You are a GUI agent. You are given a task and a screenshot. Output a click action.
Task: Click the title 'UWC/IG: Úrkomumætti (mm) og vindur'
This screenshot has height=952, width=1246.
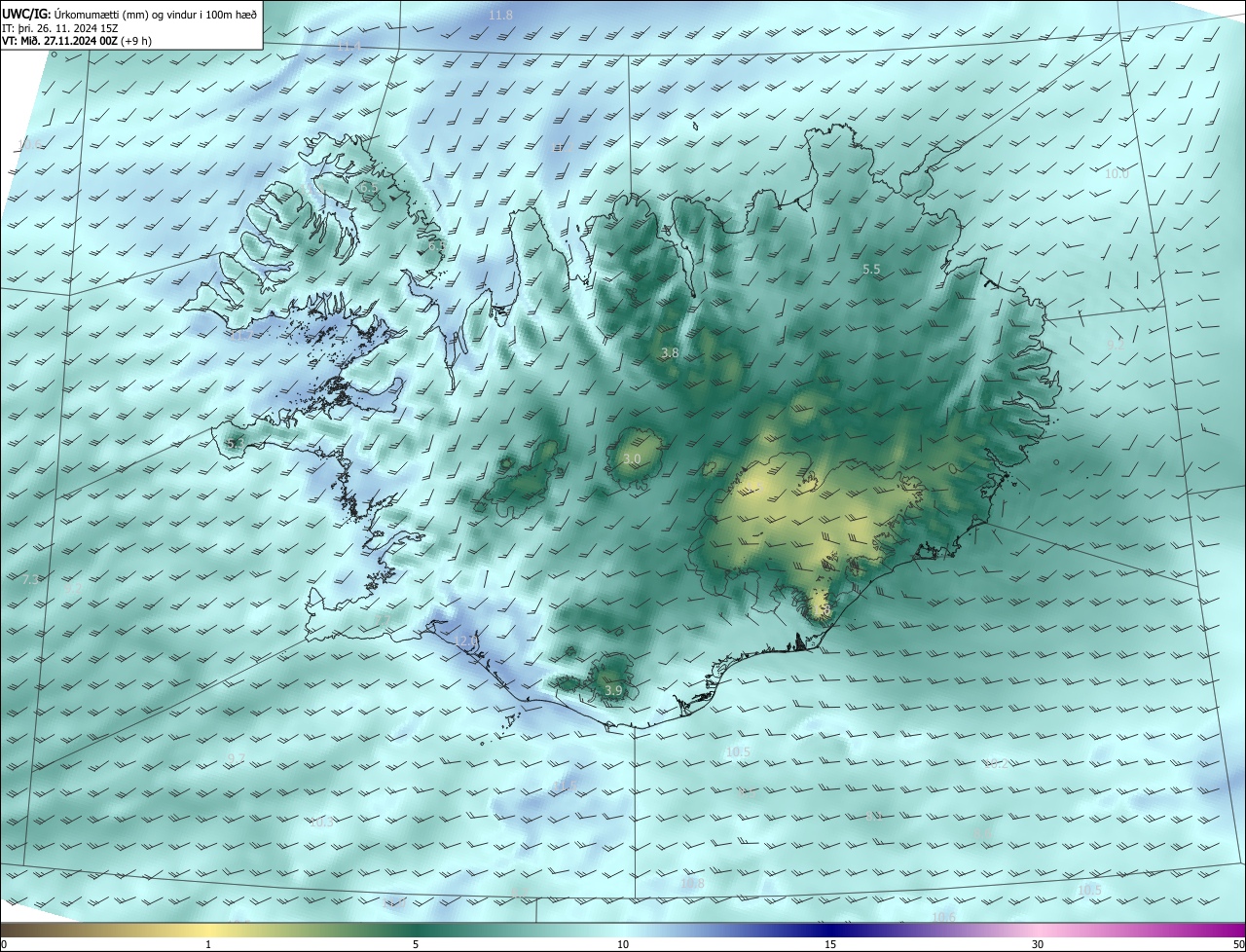tap(129, 14)
